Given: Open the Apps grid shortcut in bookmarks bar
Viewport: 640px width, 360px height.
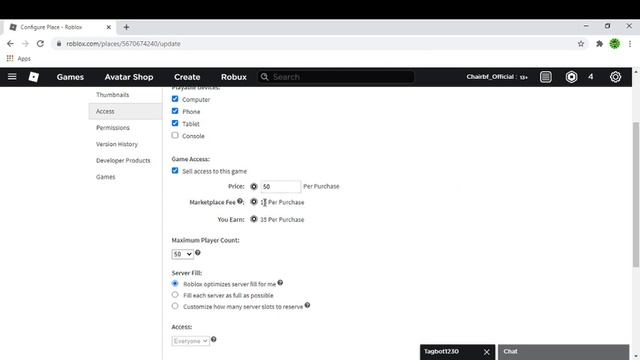Looking at the screenshot, I should point(18,58).
